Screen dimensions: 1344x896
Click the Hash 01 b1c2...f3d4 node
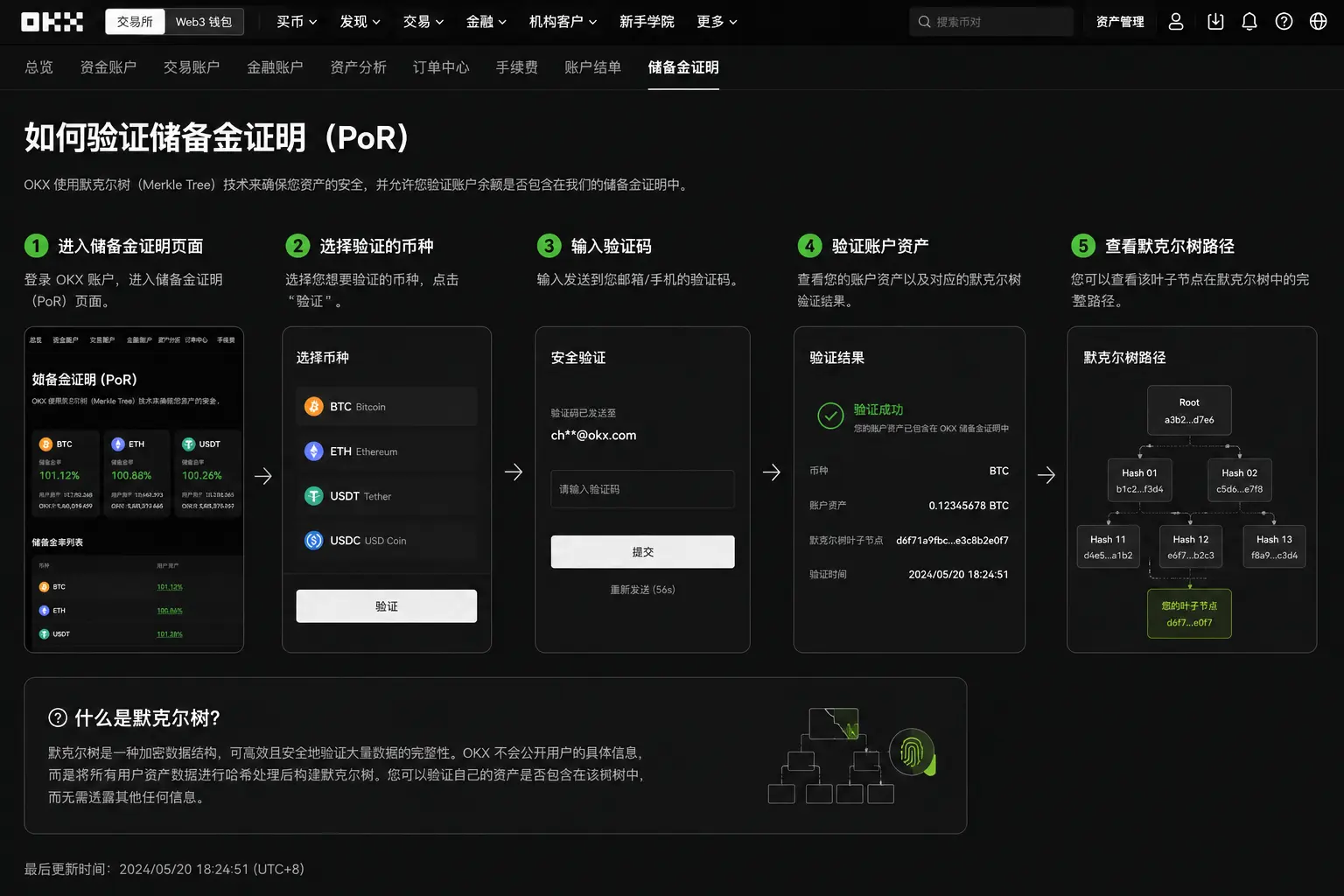(x=1139, y=480)
